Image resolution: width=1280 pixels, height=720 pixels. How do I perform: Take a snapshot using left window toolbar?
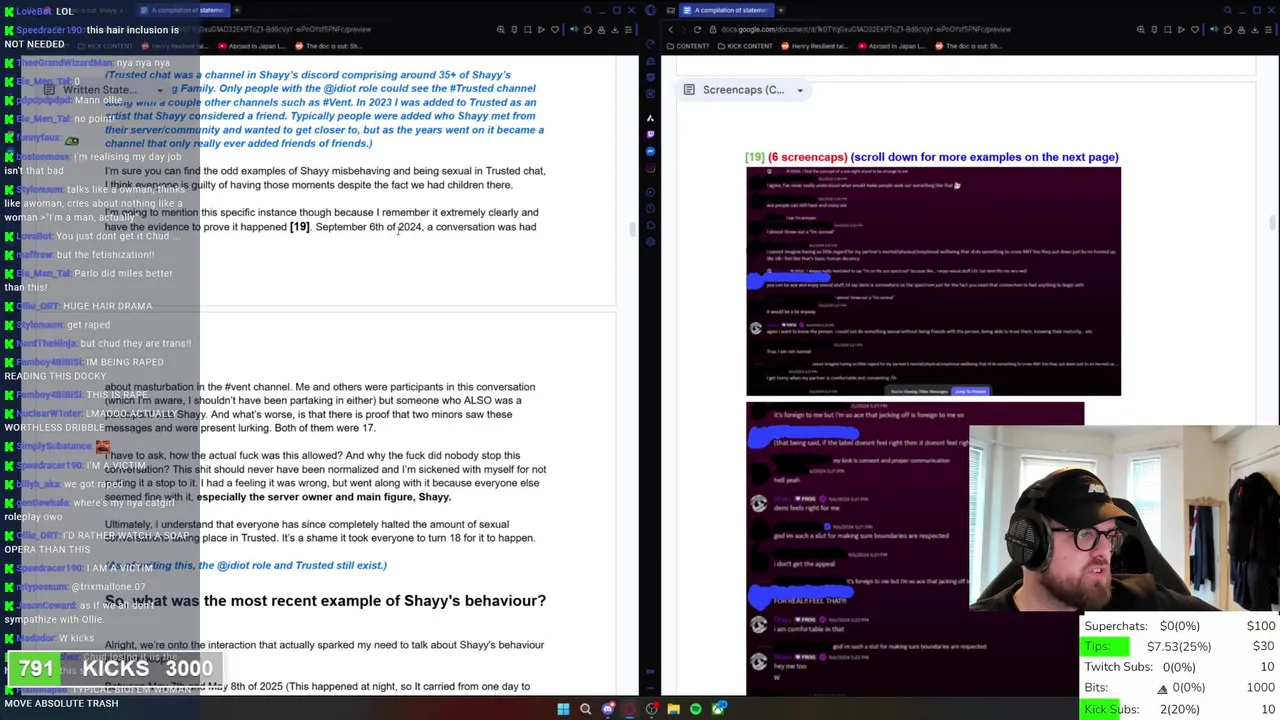tap(527, 30)
